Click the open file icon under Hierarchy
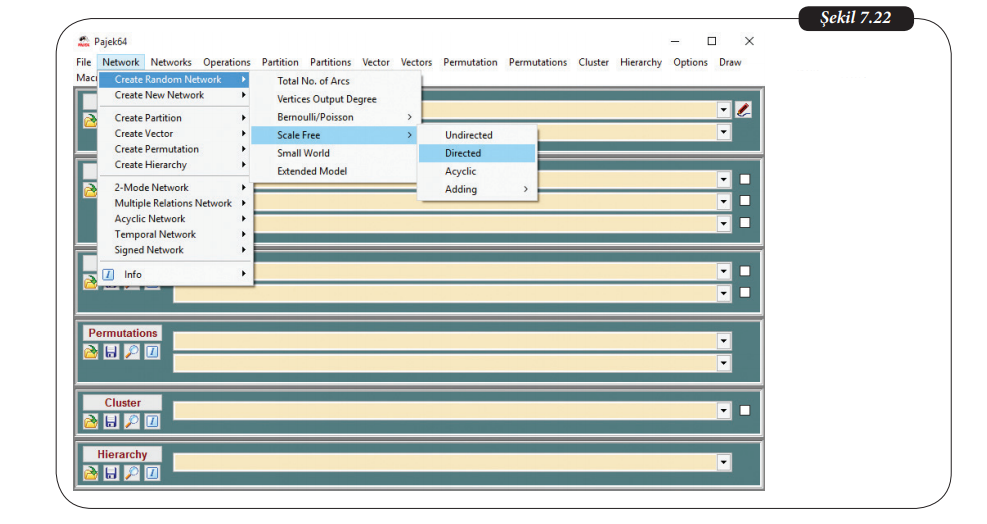Image resolution: width=987 pixels, height=524 pixels. click(91, 472)
